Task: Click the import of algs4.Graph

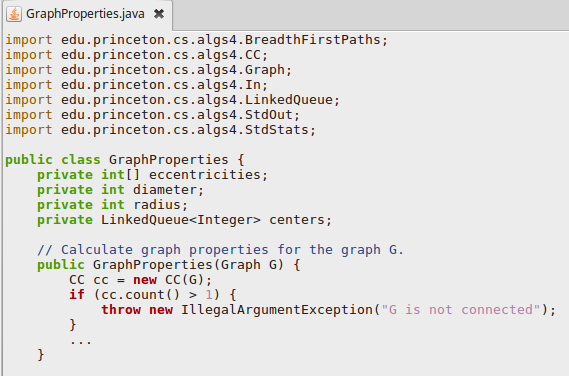Action: (x=148, y=70)
